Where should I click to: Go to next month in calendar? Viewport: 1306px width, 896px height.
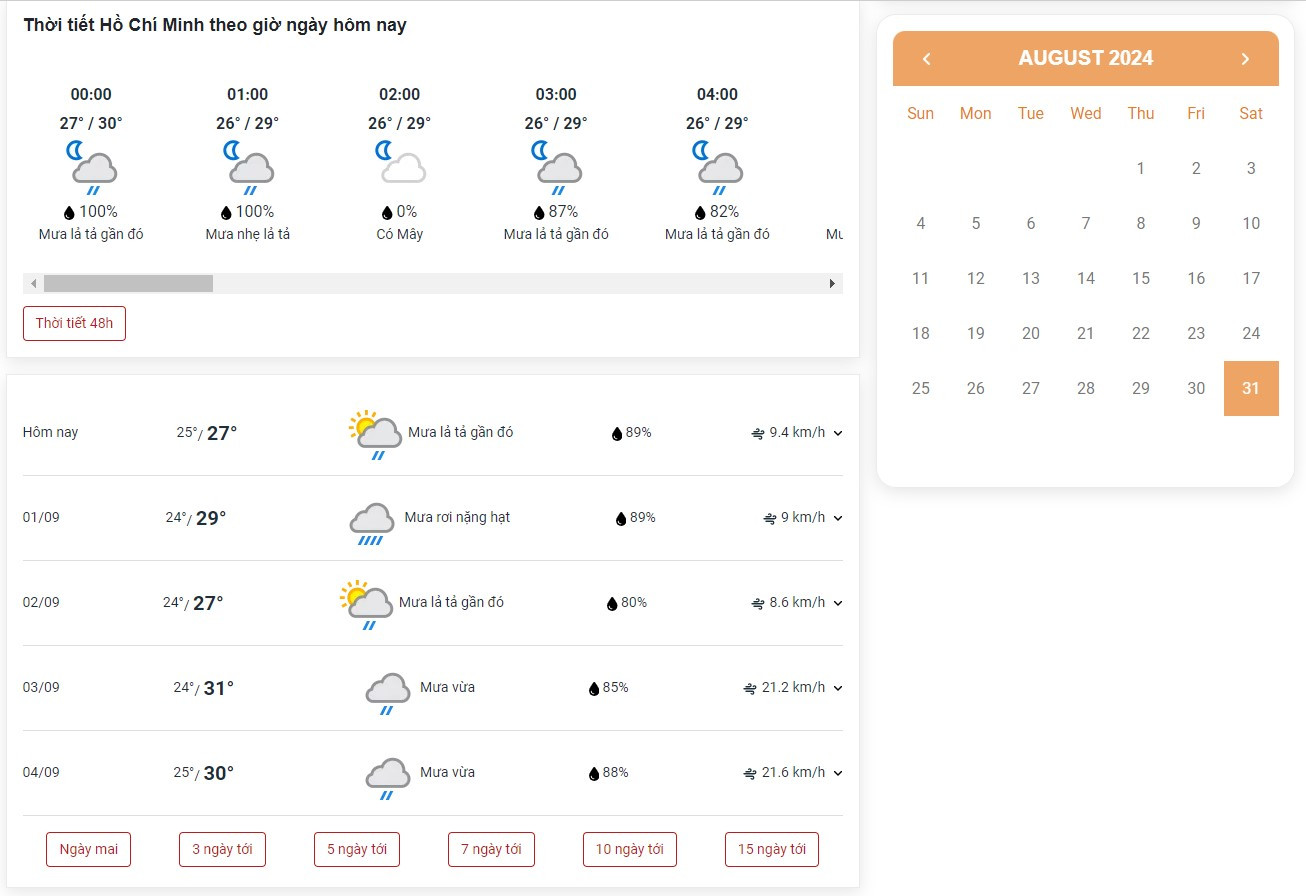coord(1245,59)
